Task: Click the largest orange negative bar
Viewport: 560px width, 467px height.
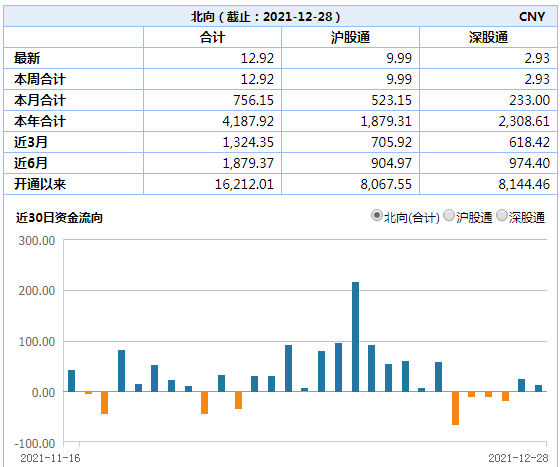Action: pos(455,408)
